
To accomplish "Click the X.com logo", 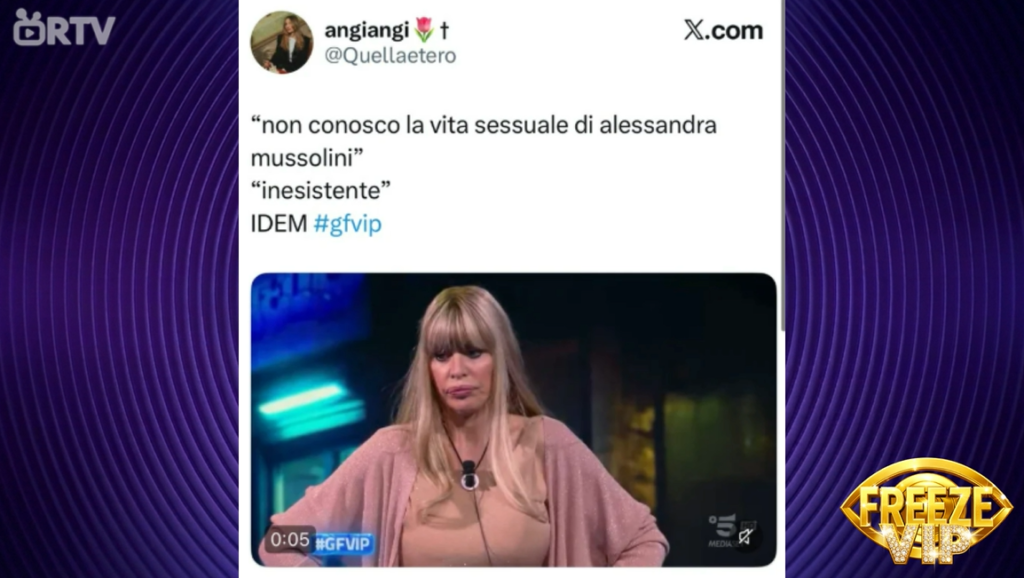I will (723, 30).
